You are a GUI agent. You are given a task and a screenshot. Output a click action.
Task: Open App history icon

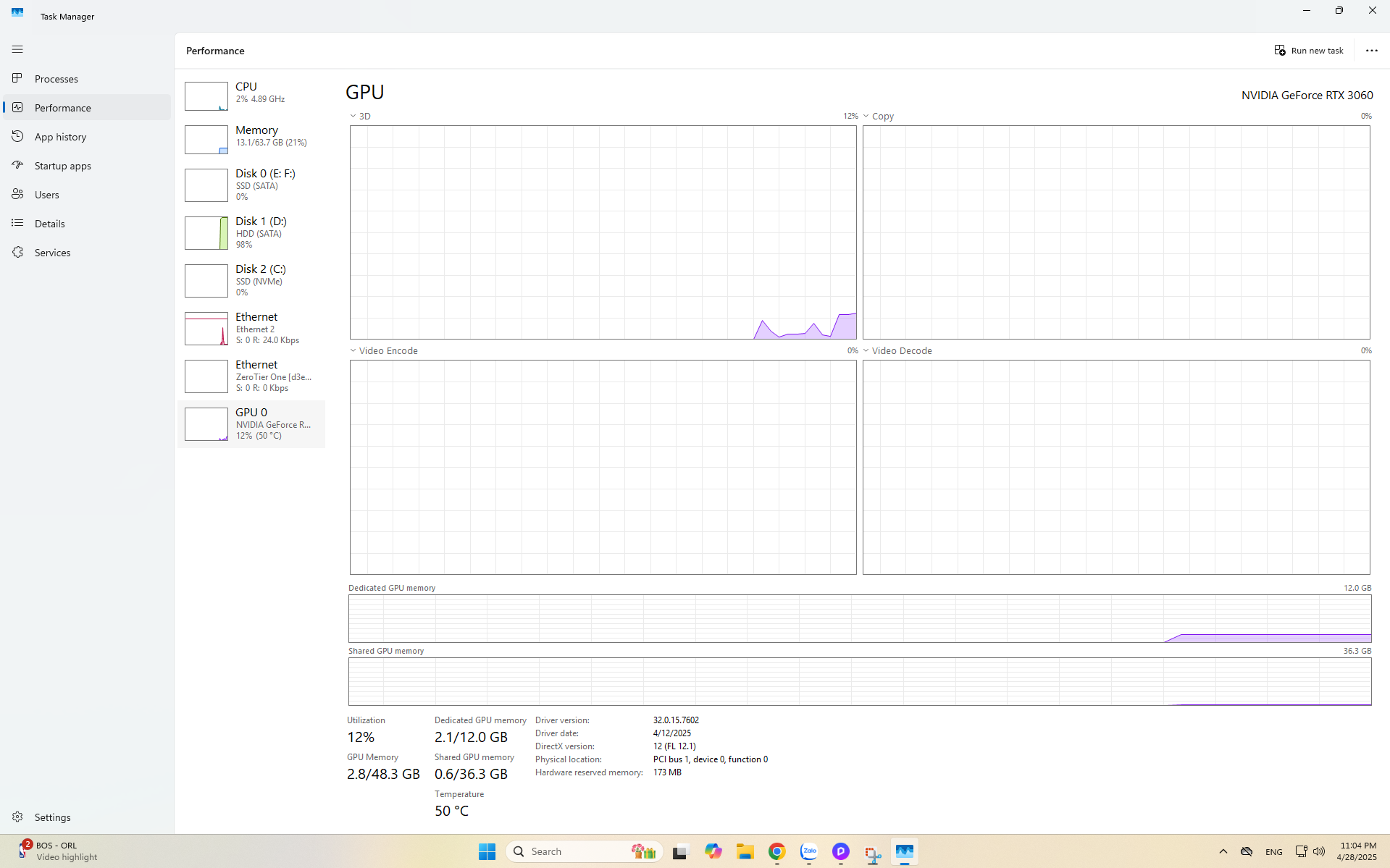tap(17, 136)
